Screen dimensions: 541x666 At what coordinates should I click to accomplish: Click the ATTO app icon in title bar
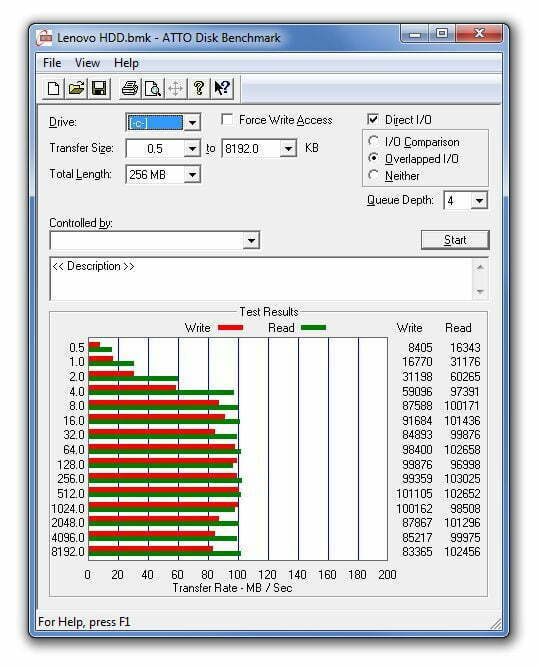(x=44, y=38)
